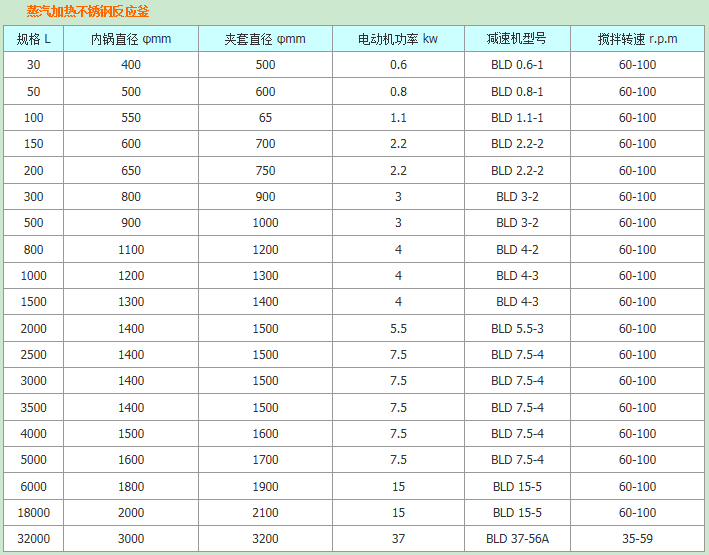This screenshot has height=555, width=709.
Task: Select the 35-59 stirring speed cell
Action: [x=637, y=539]
